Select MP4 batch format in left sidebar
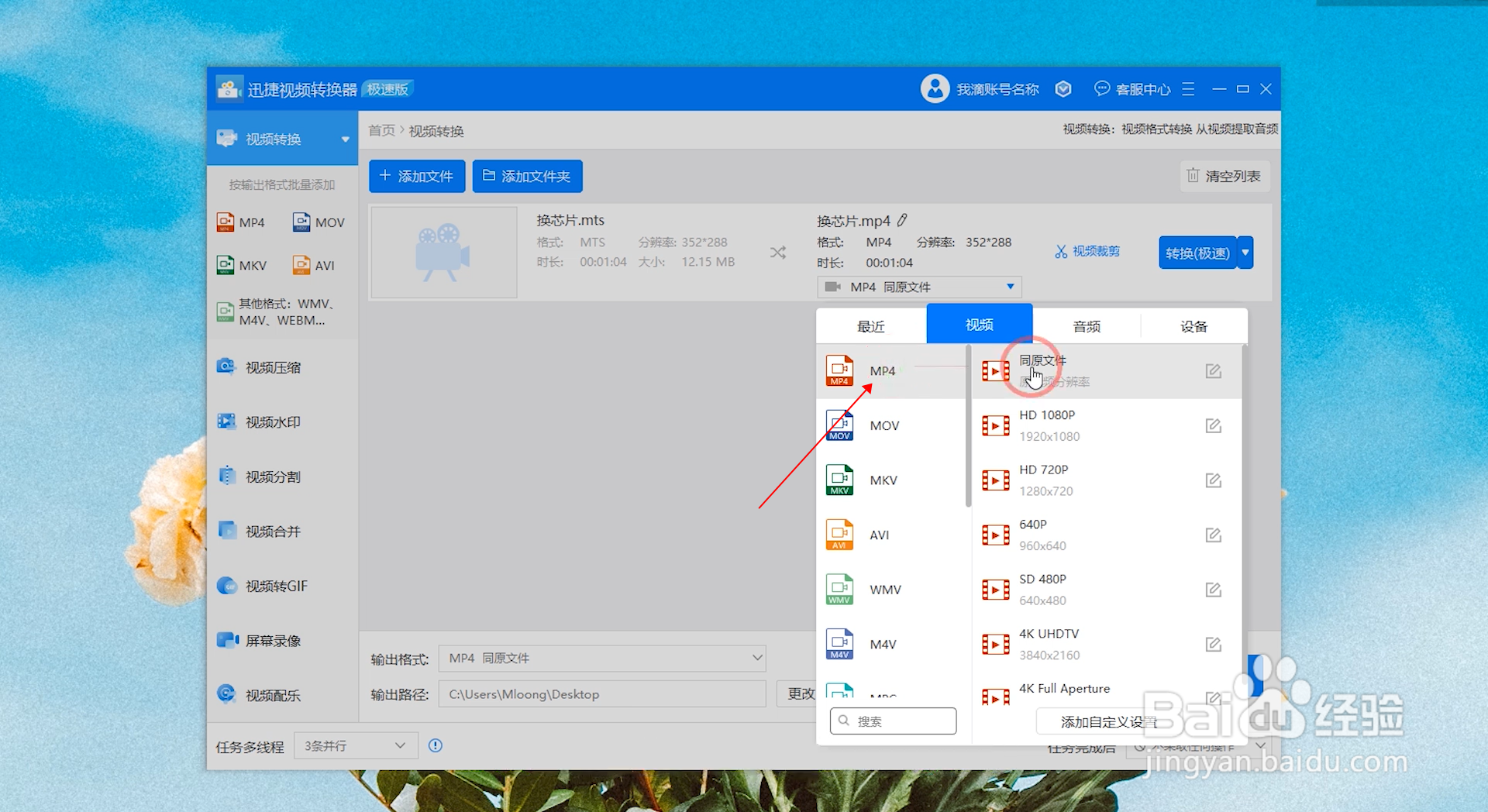This screenshot has height=812, width=1488. coord(241,222)
